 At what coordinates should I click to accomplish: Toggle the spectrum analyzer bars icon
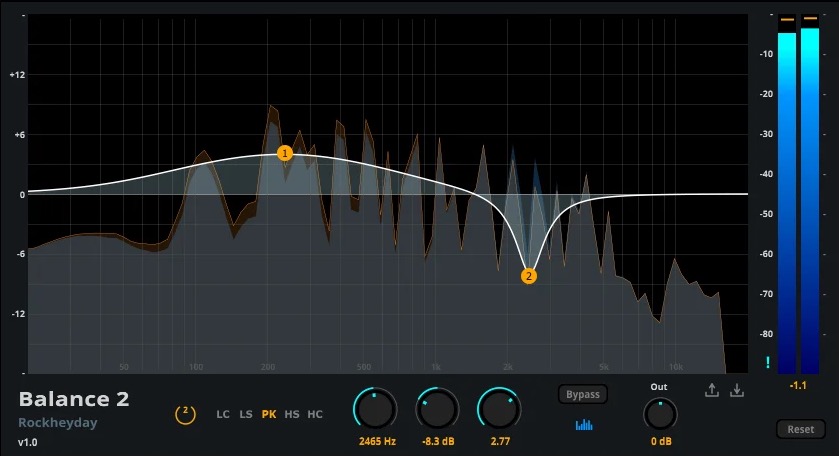584,425
